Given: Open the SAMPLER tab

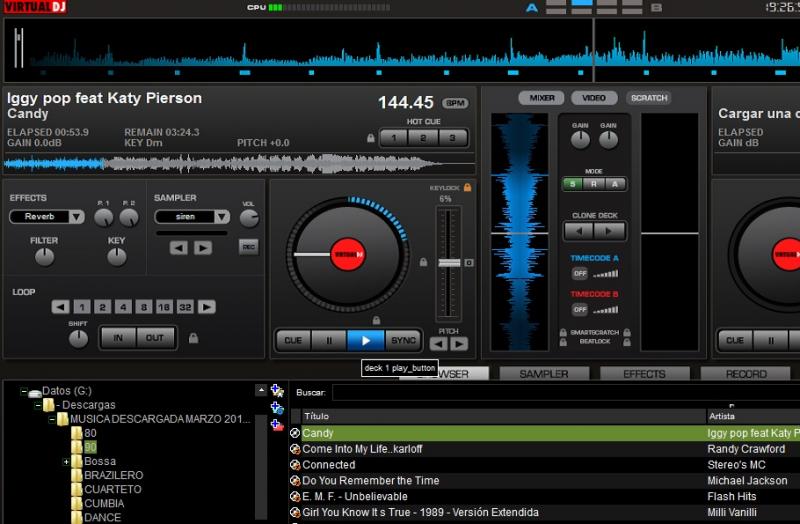Looking at the screenshot, I should [544, 375].
